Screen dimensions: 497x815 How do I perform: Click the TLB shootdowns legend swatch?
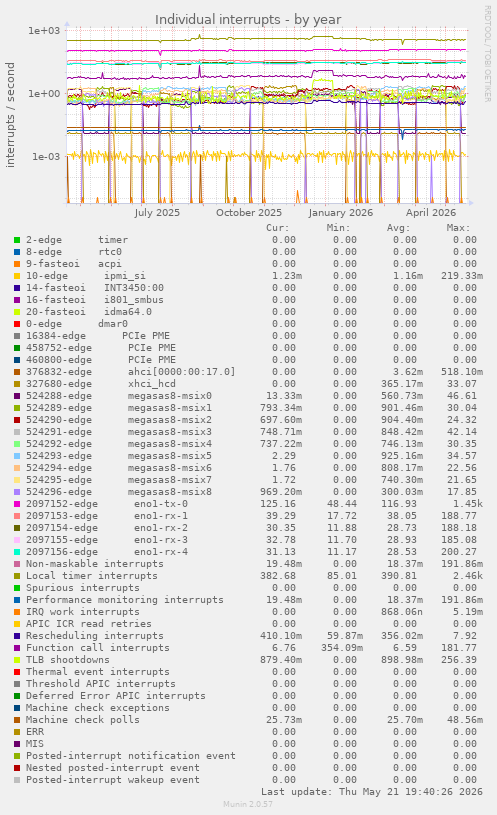17,660
